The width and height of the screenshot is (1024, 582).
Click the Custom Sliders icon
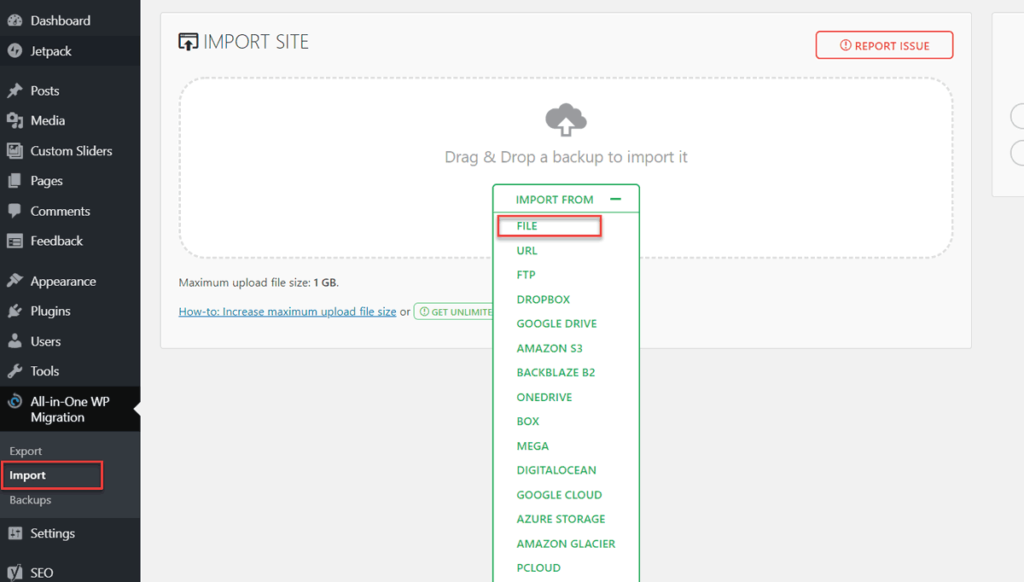pos(14,151)
